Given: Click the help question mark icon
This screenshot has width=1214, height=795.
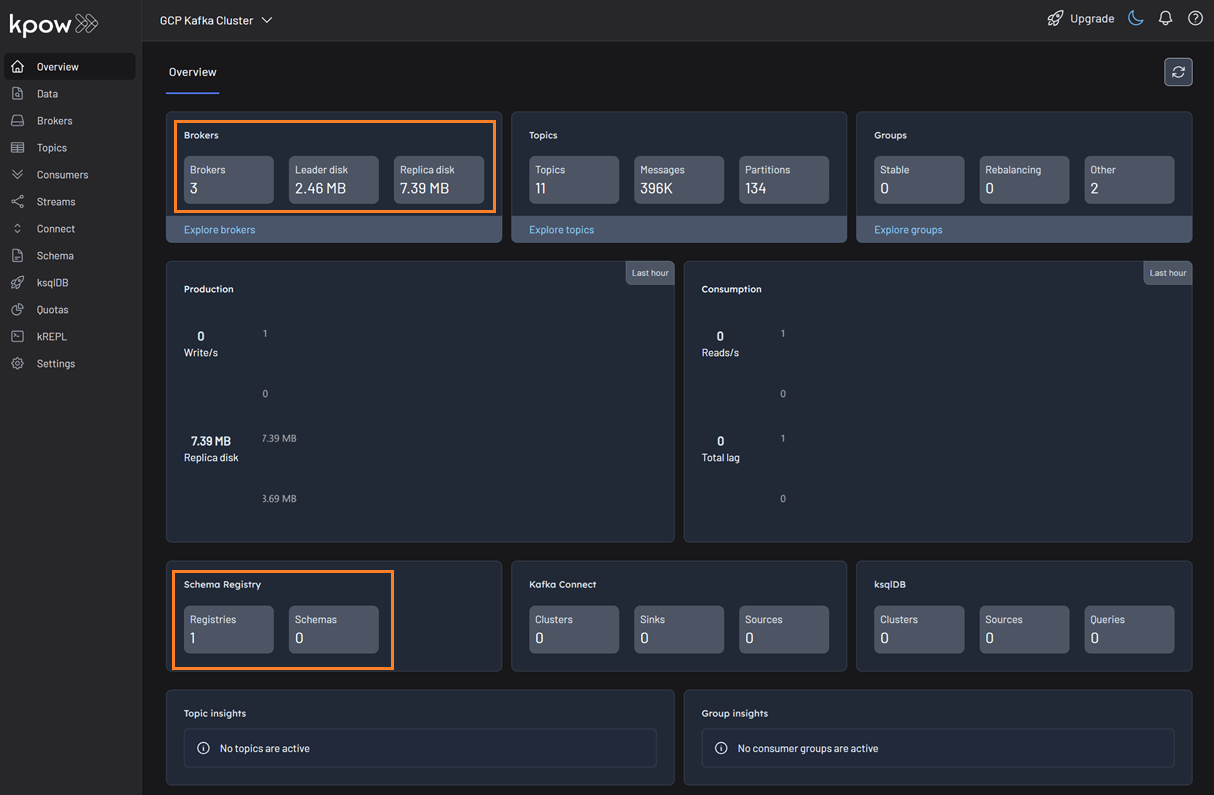Looking at the screenshot, I should 1195,19.
